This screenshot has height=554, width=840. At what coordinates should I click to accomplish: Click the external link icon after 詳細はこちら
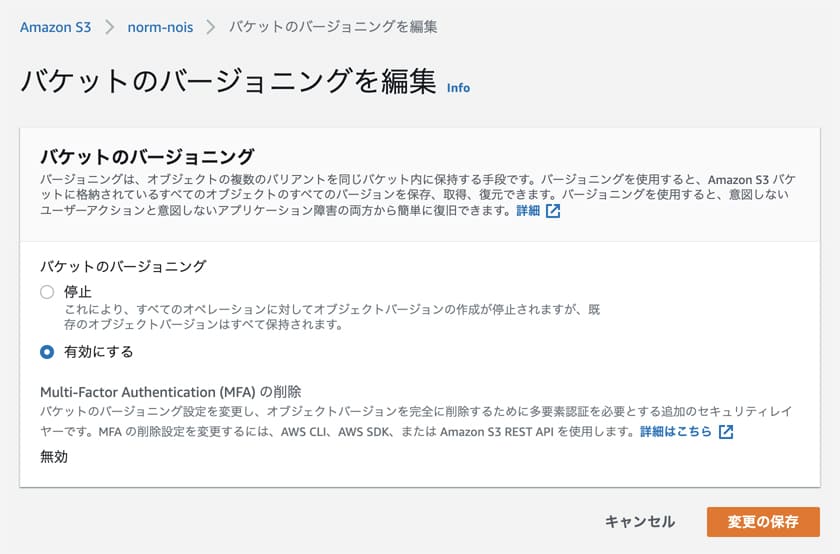(726, 432)
